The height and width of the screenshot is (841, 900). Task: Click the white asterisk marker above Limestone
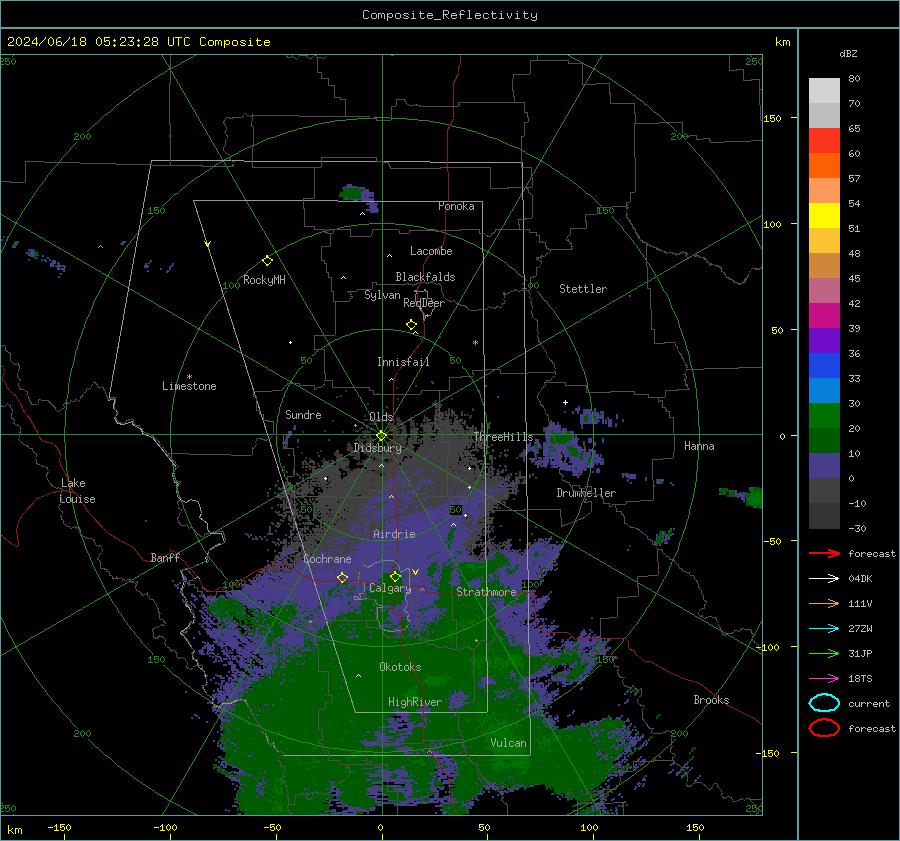coord(189,377)
